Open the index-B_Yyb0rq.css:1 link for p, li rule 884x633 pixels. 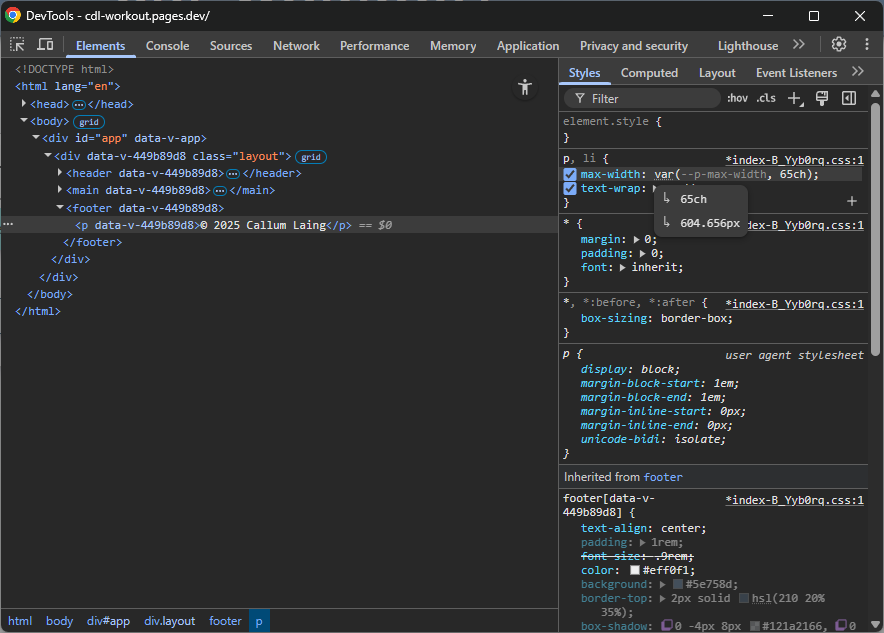pyautogui.click(x=794, y=160)
